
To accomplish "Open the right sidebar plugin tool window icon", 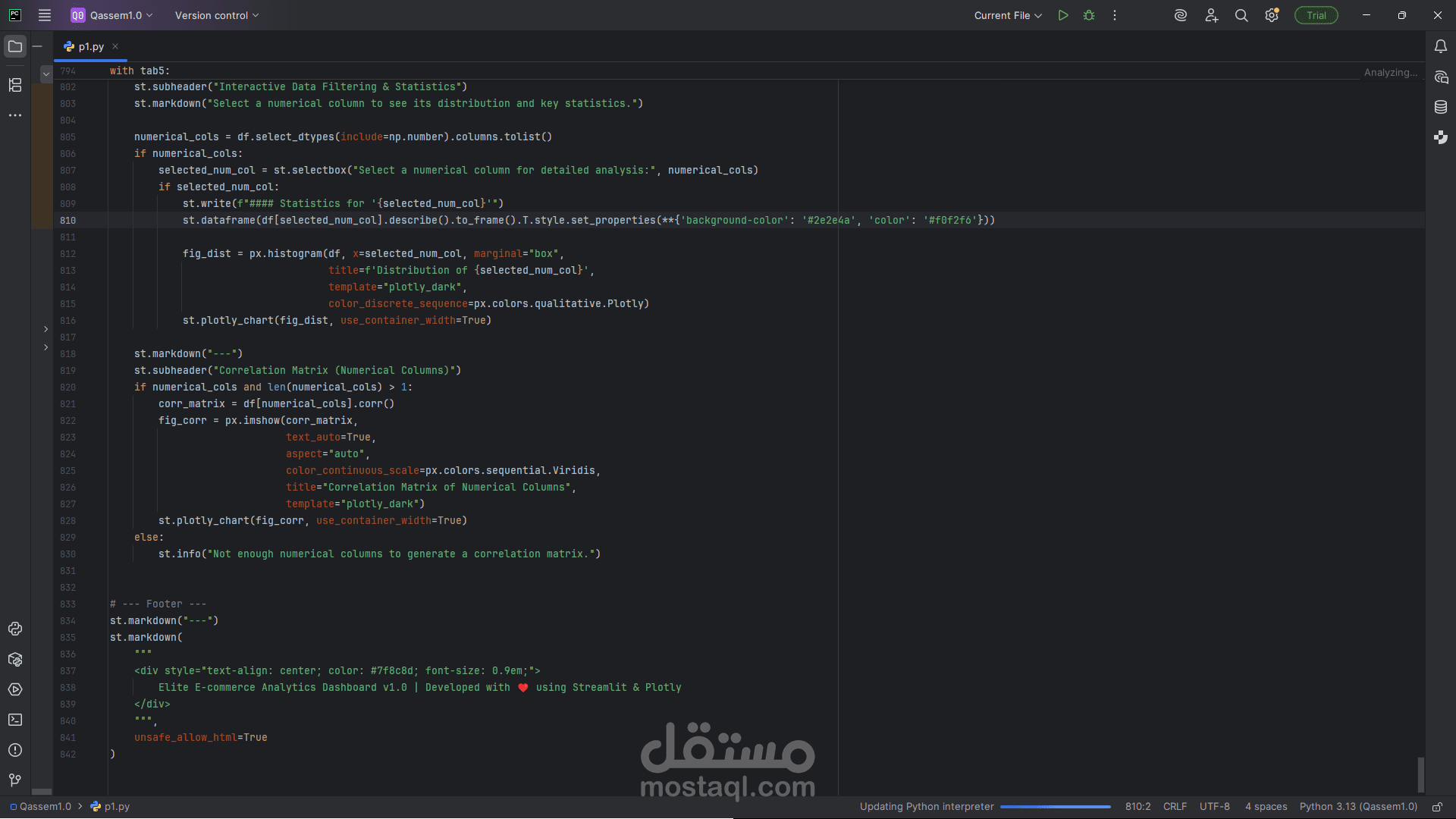I will click(x=1441, y=137).
